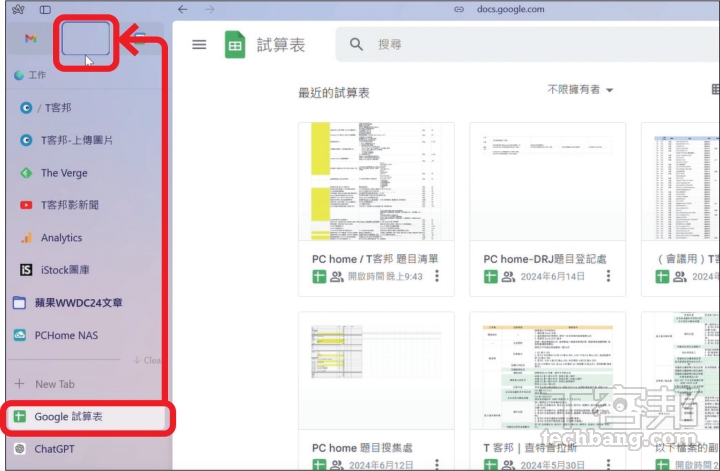Click the title PC home / T客邦 題目清單
The width and height of the screenshot is (720, 471).
[375, 259]
